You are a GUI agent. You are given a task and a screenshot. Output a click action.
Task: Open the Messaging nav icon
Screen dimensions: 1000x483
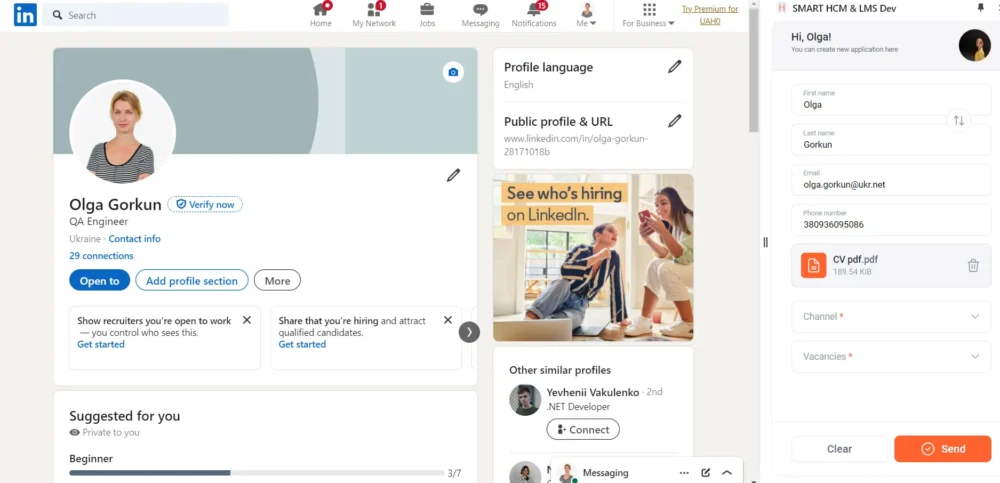coord(480,10)
